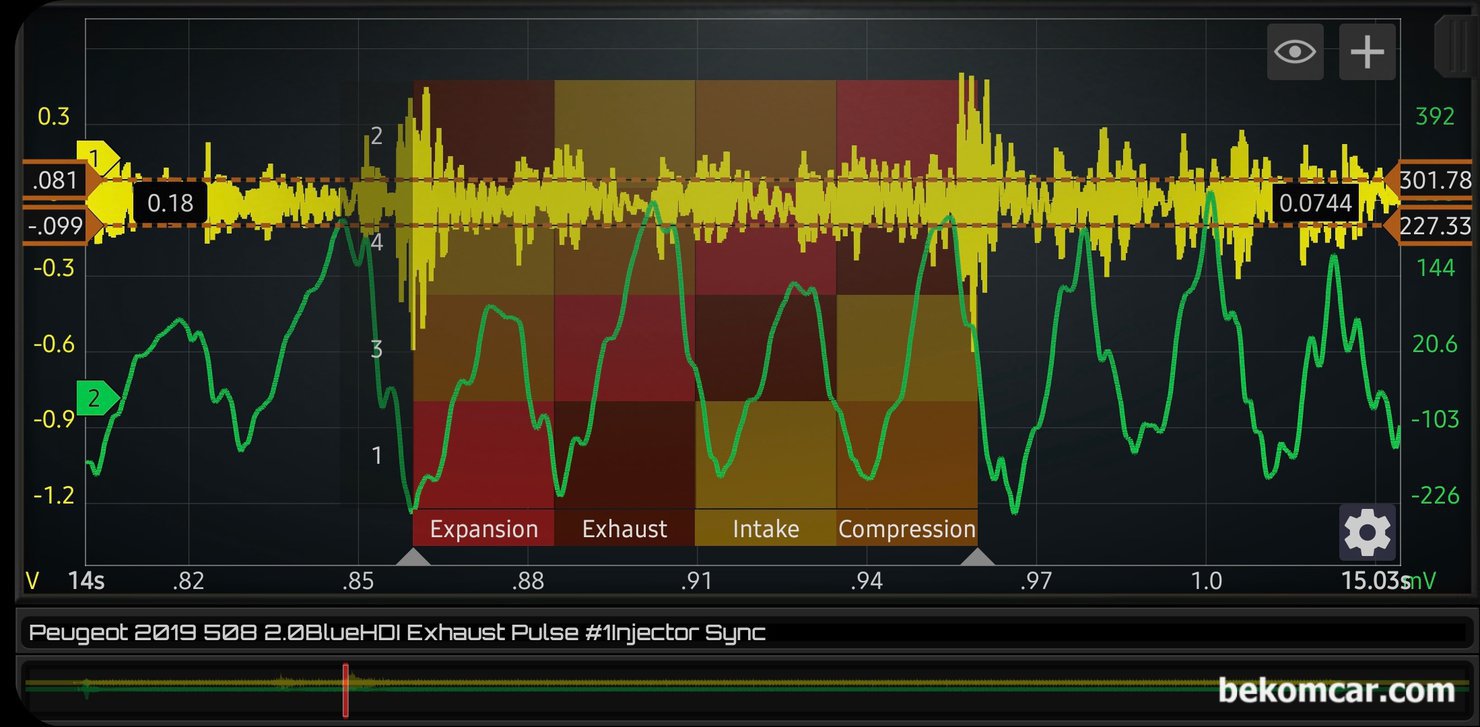Select the Exhaust phase label
The image size is (1480, 727).
click(x=624, y=529)
